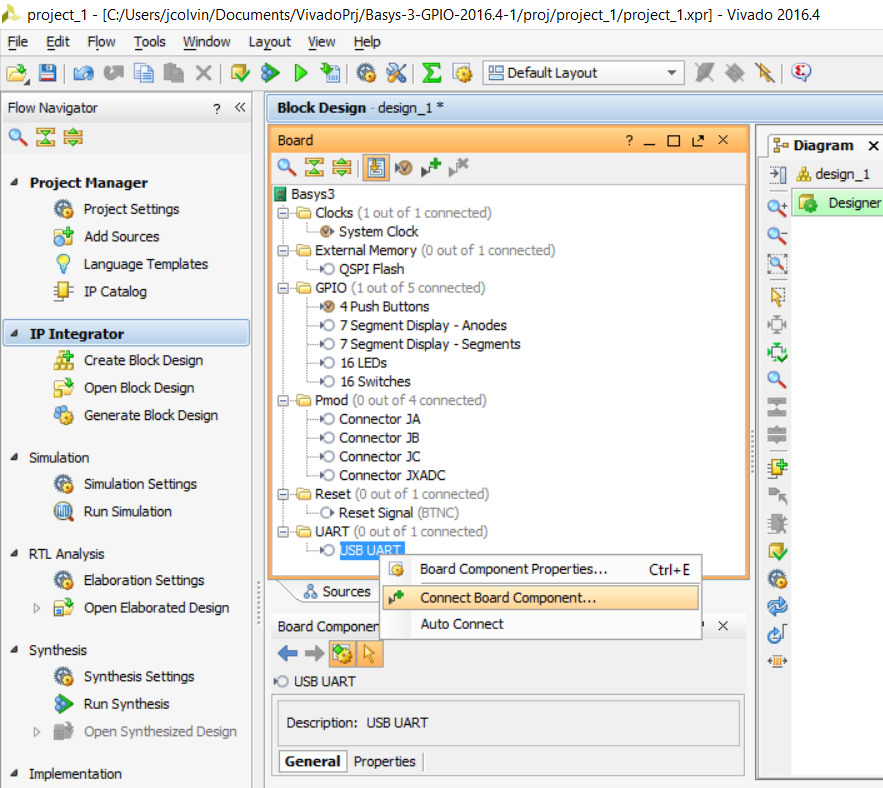
Task: Click the Connect Board Component plus icon
Action: [431, 167]
